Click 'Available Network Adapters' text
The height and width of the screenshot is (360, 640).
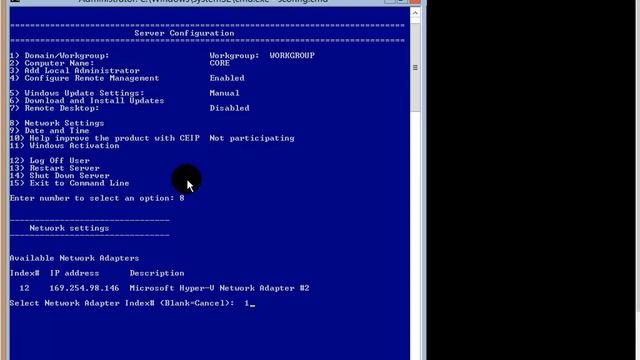(x=74, y=258)
